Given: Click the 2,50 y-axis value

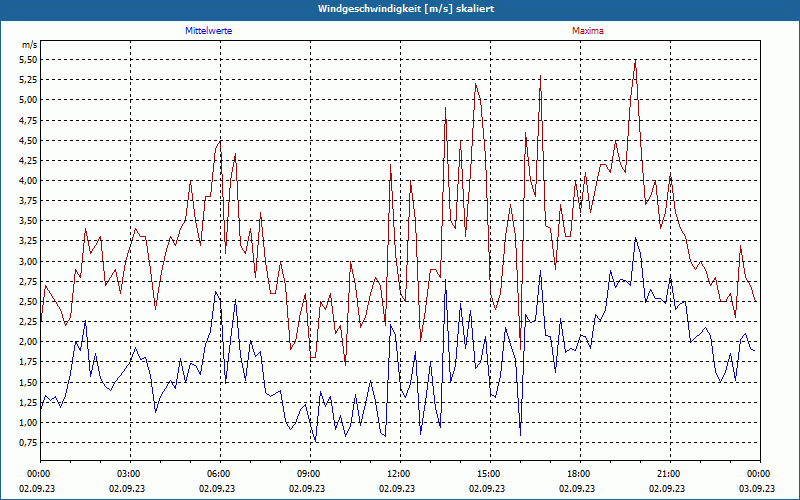Looking at the screenshot, I should click(30, 302).
